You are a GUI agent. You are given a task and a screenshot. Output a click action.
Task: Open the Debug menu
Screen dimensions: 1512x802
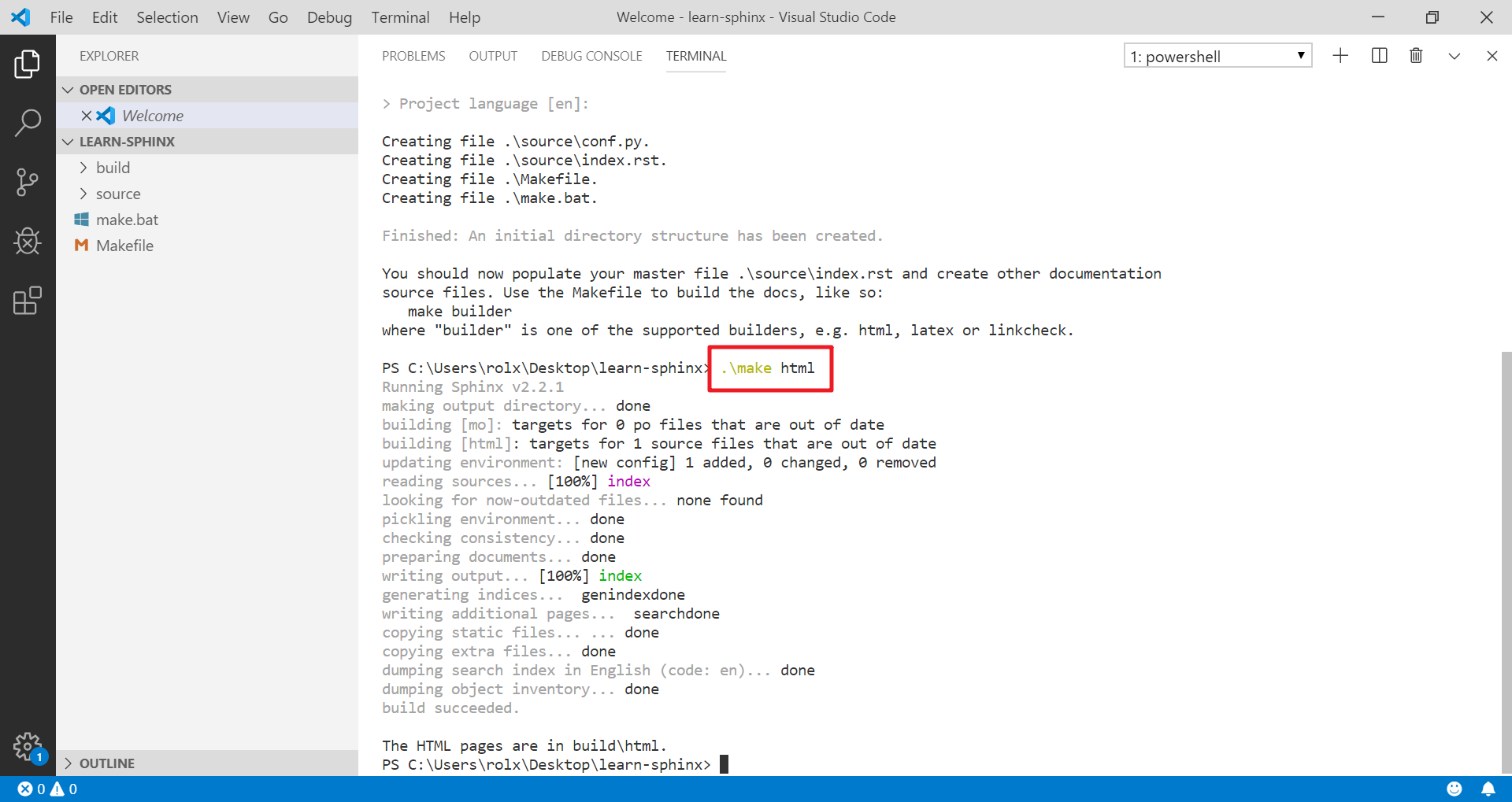tap(329, 17)
